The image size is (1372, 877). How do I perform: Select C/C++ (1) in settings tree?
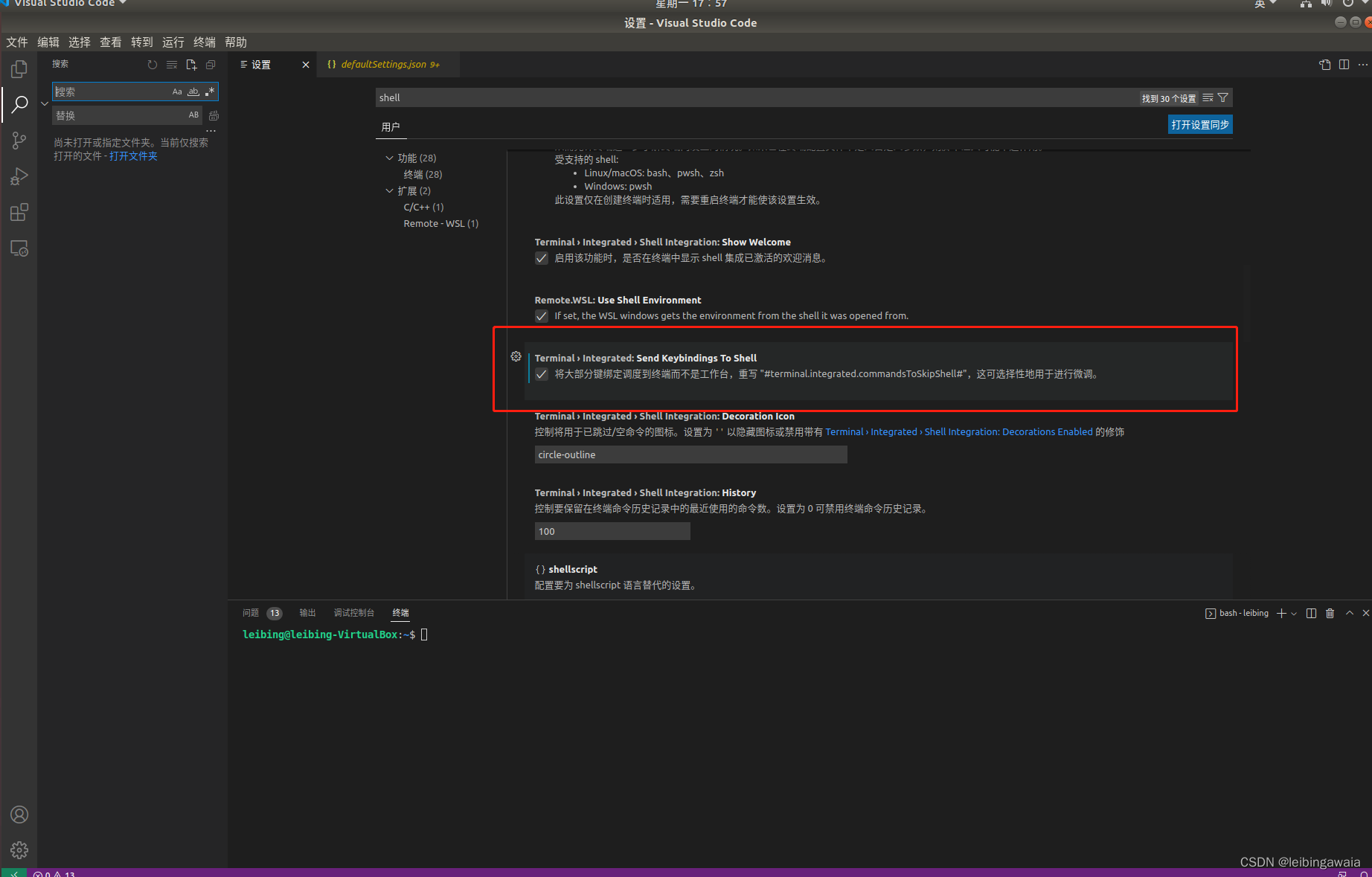[x=423, y=207]
